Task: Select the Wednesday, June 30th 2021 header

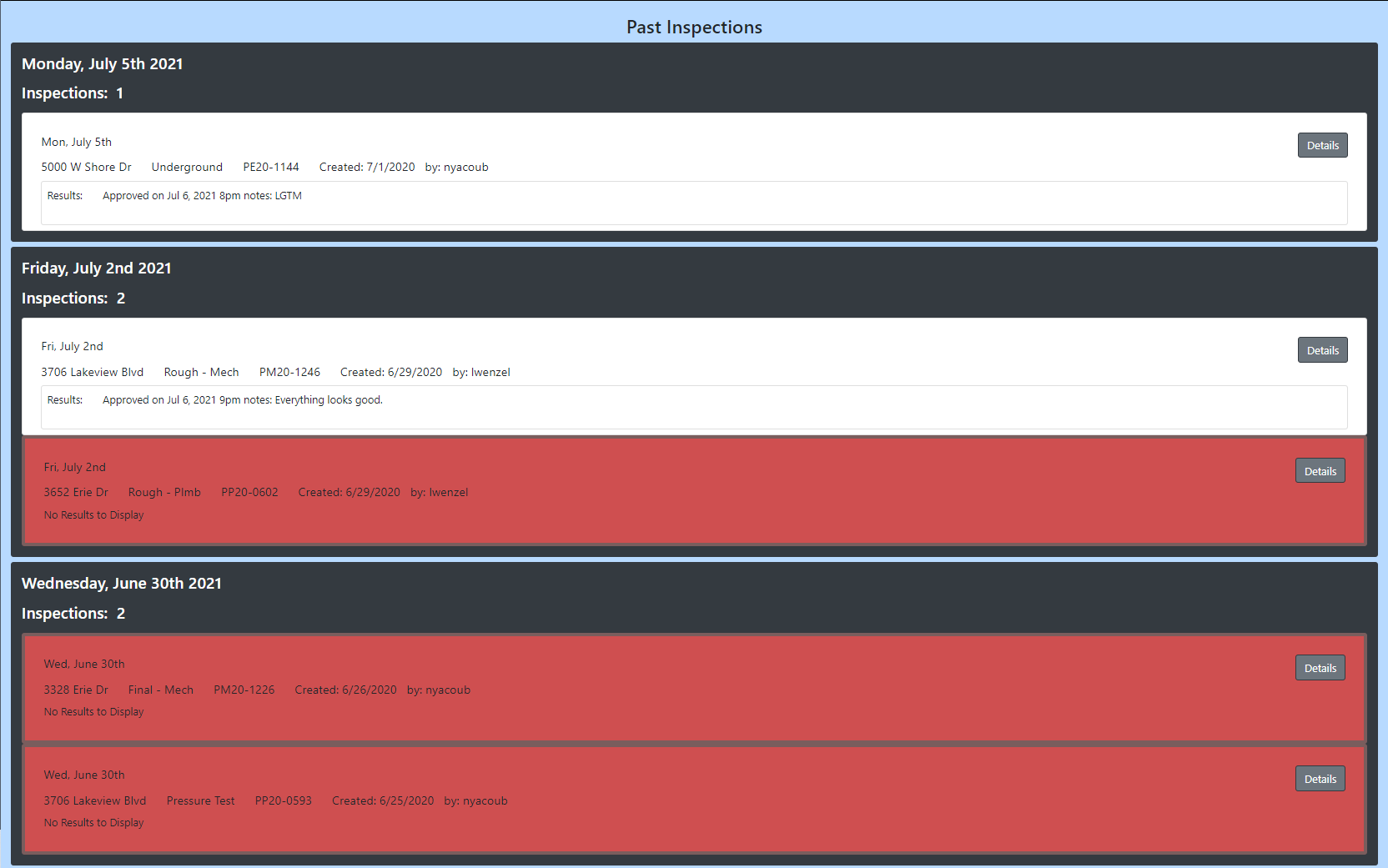Action: 122,583
